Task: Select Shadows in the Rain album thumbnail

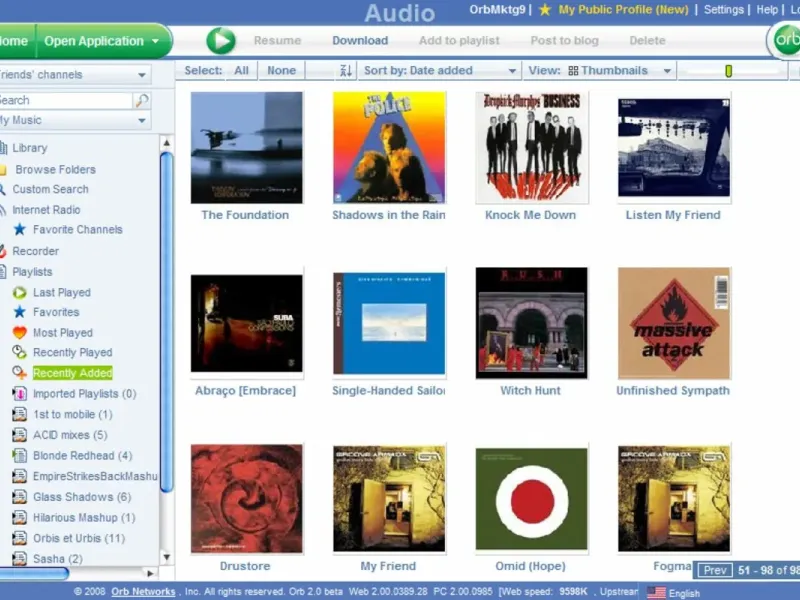Action: [x=389, y=147]
